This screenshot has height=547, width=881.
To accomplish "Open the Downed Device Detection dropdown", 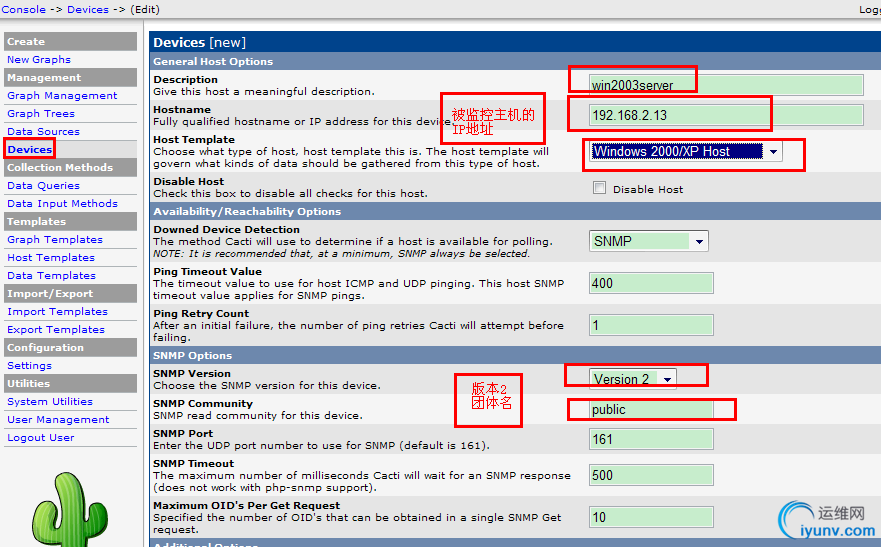I will pos(648,241).
